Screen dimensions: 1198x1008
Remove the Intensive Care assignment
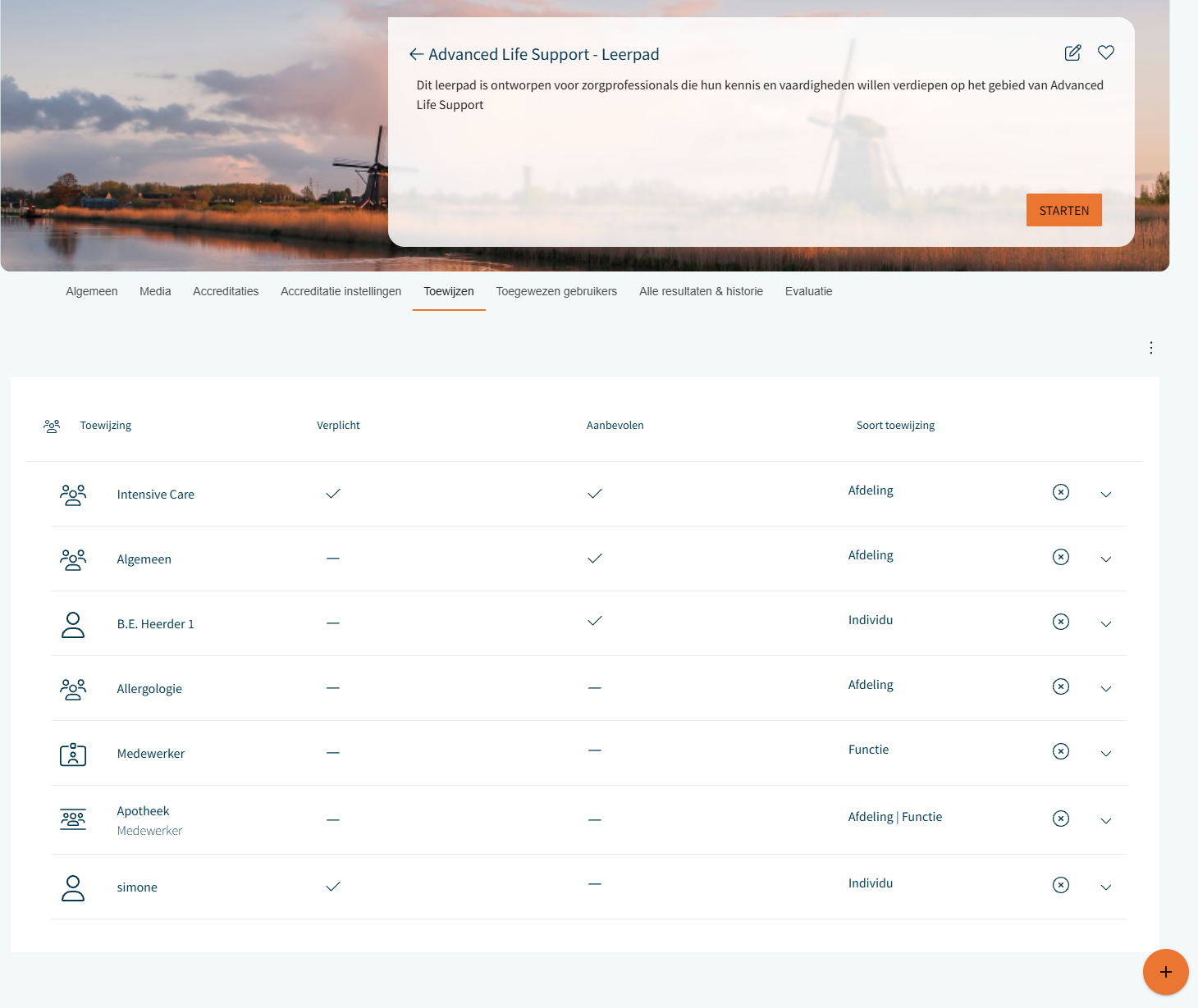click(x=1060, y=492)
